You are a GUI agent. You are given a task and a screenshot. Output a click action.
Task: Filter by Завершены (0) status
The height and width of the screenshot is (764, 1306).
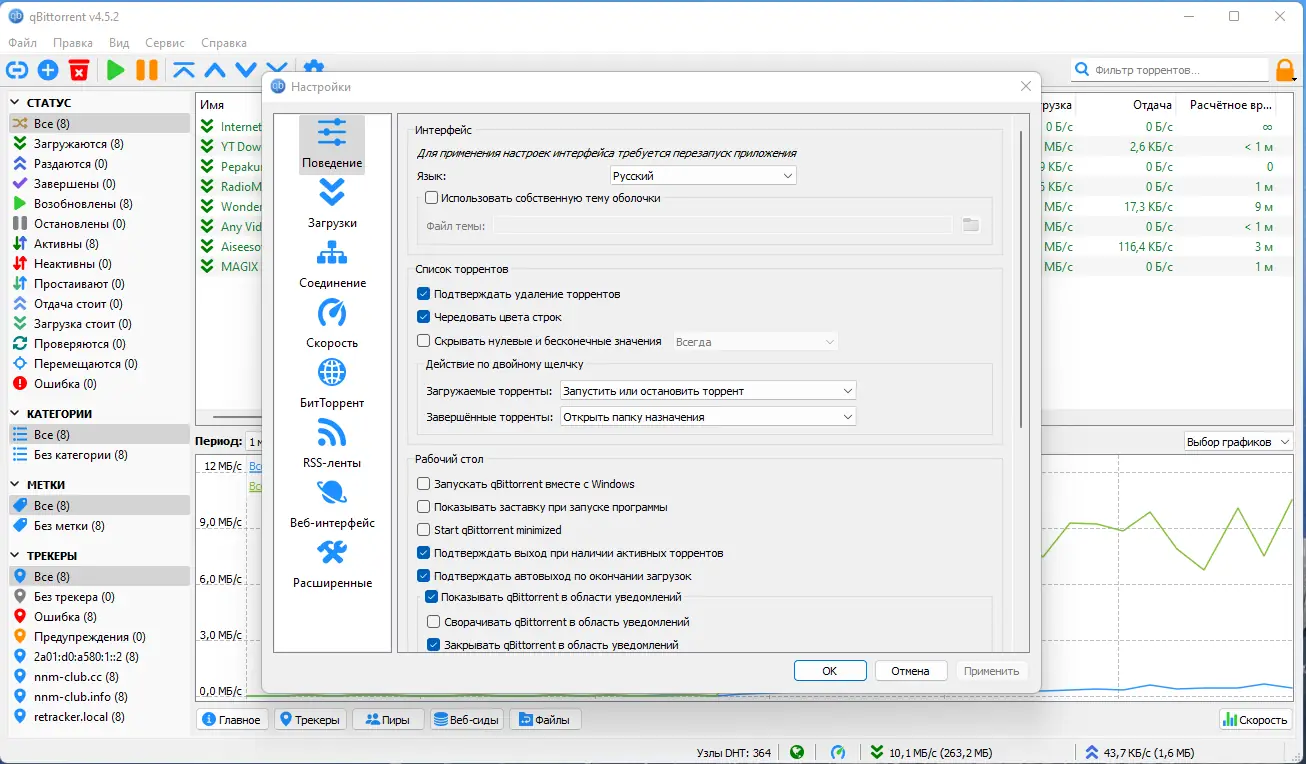pos(99,184)
